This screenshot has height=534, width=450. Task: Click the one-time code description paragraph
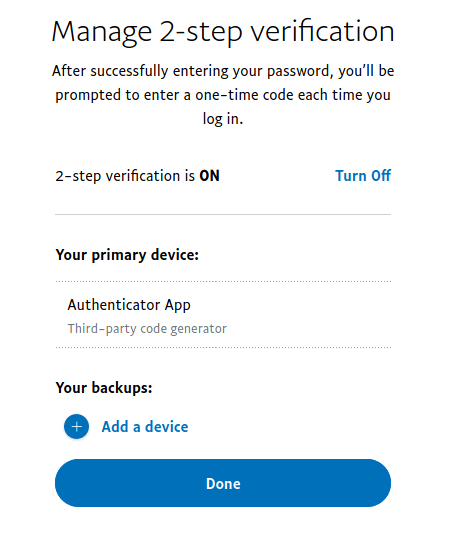tap(223, 95)
